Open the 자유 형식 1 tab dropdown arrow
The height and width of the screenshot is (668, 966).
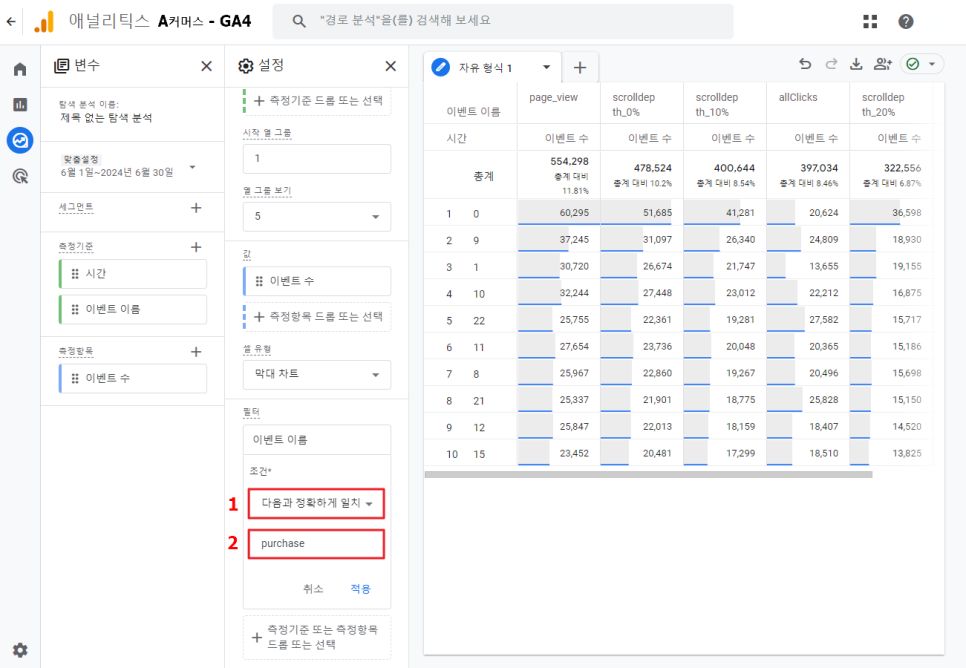(546, 67)
